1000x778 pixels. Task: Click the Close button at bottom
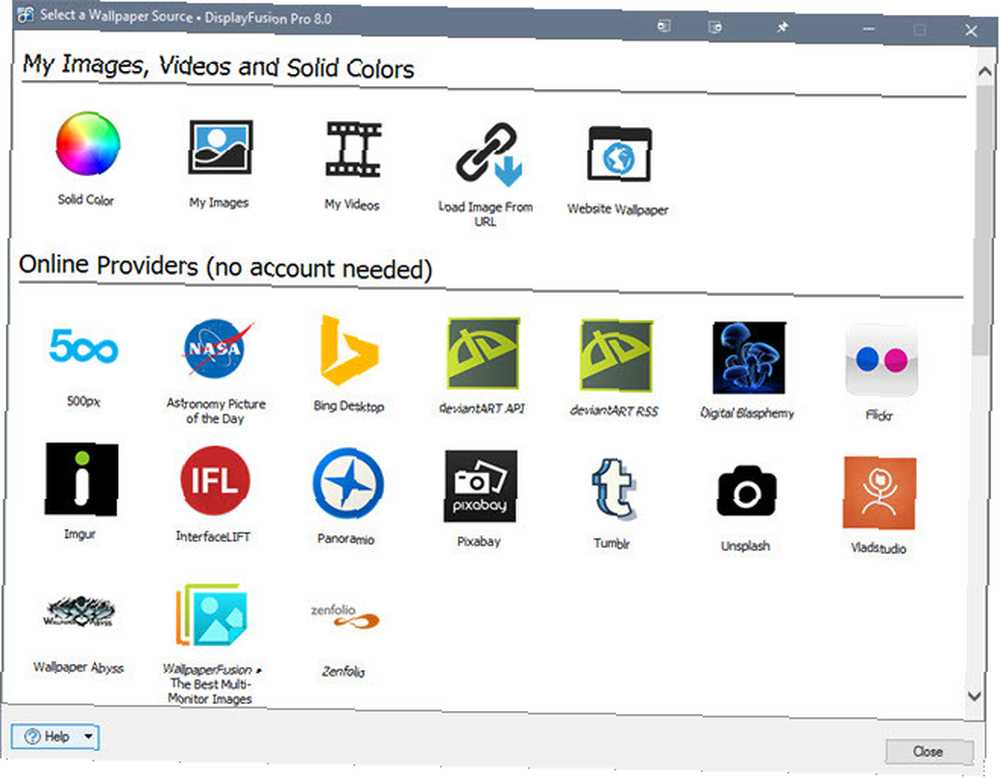pyautogui.click(x=929, y=752)
